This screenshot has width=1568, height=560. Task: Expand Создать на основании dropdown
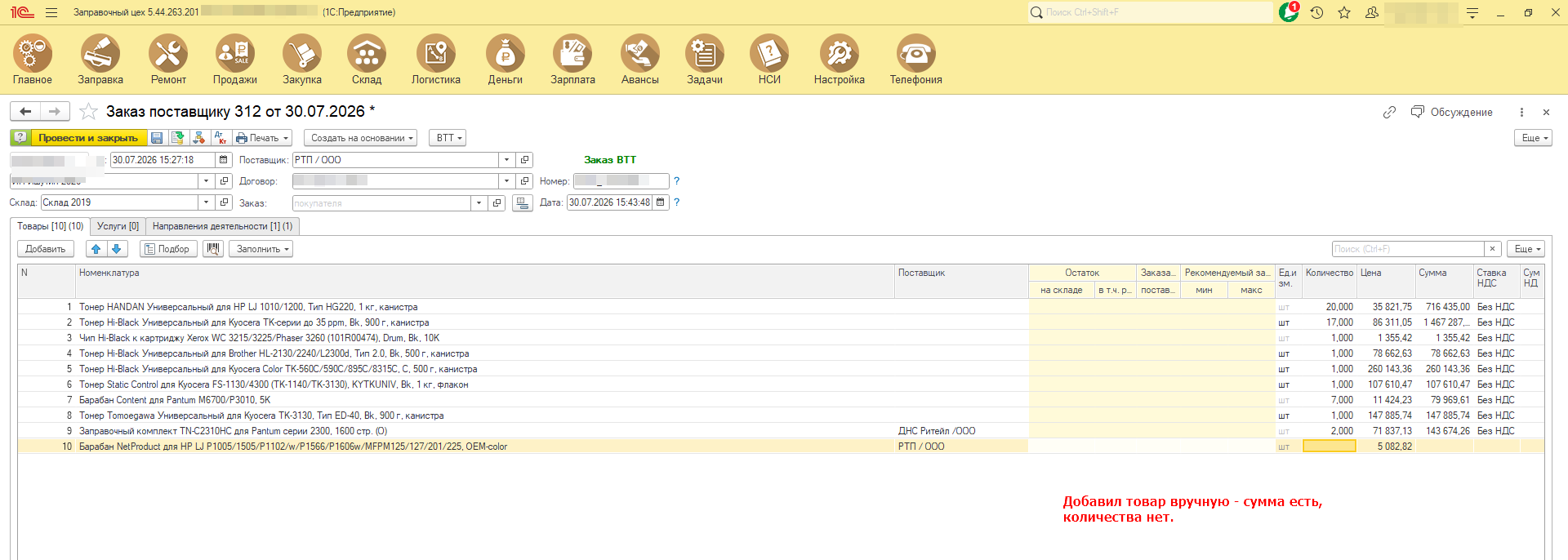[x=360, y=138]
